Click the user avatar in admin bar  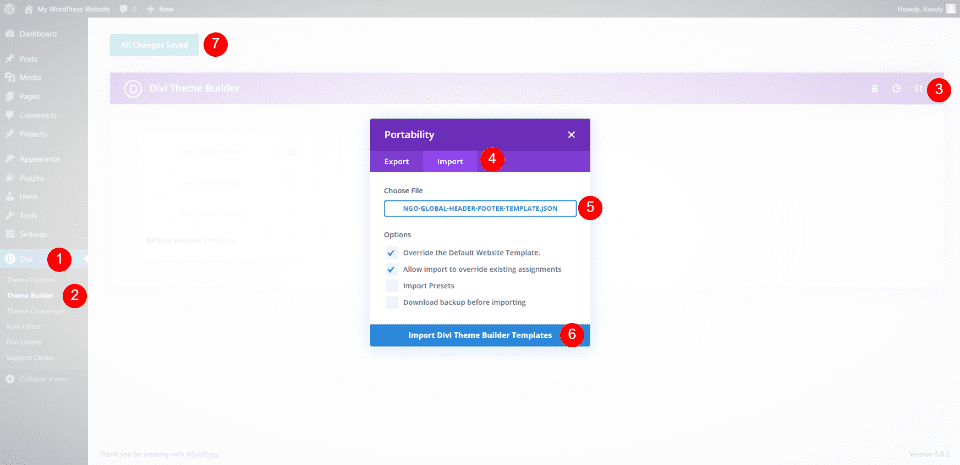pos(951,9)
